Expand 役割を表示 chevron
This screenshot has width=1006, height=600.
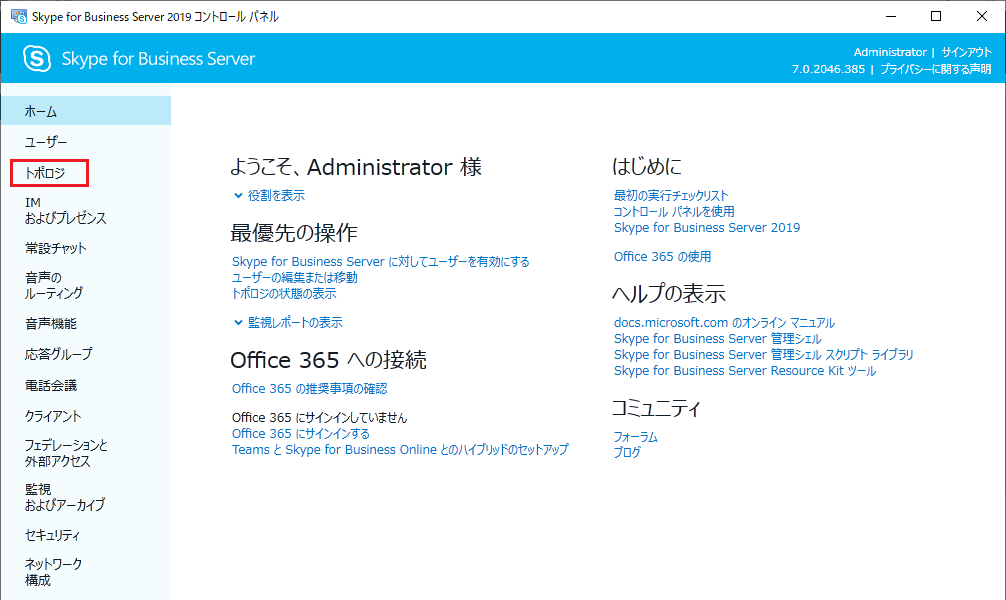point(238,196)
